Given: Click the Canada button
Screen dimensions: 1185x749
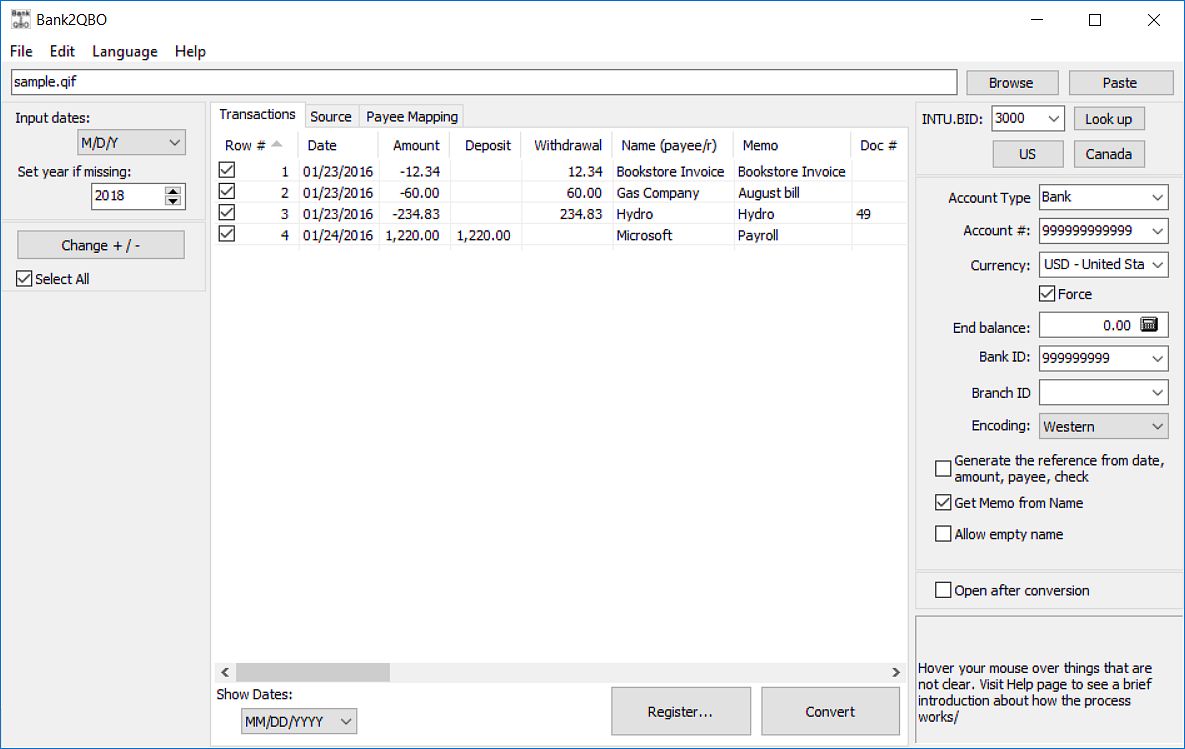Looking at the screenshot, I should pos(1109,154).
